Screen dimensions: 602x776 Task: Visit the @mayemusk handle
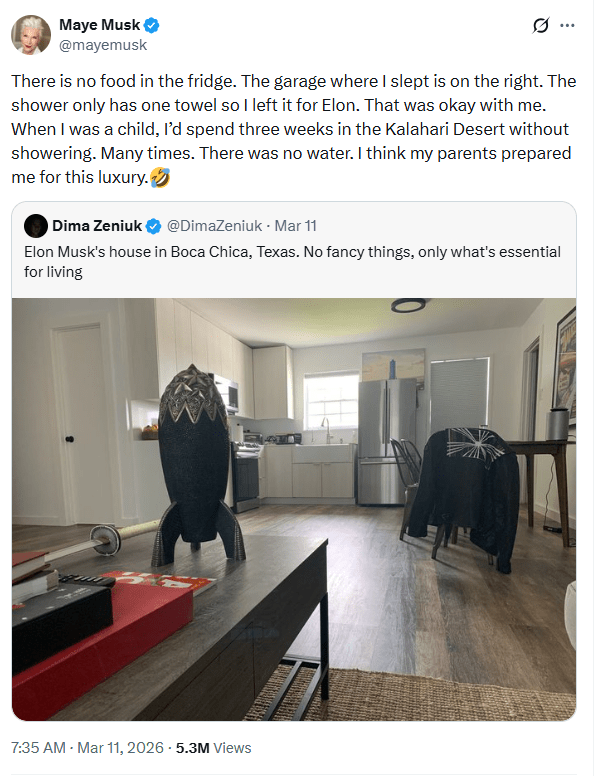click(x=103, y=45)
